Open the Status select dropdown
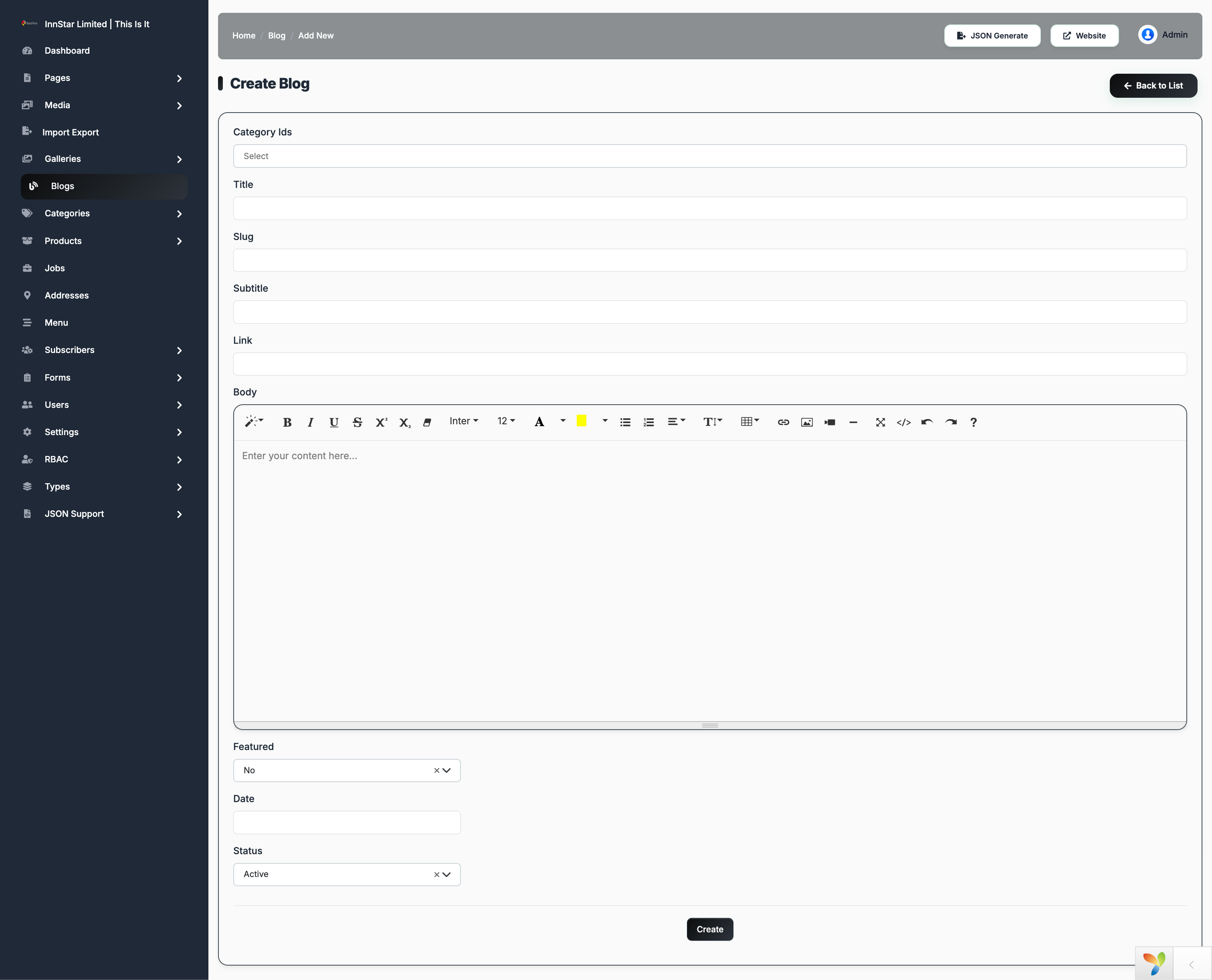Viewport: 1212px width, 980px height. tap(347, 875)
